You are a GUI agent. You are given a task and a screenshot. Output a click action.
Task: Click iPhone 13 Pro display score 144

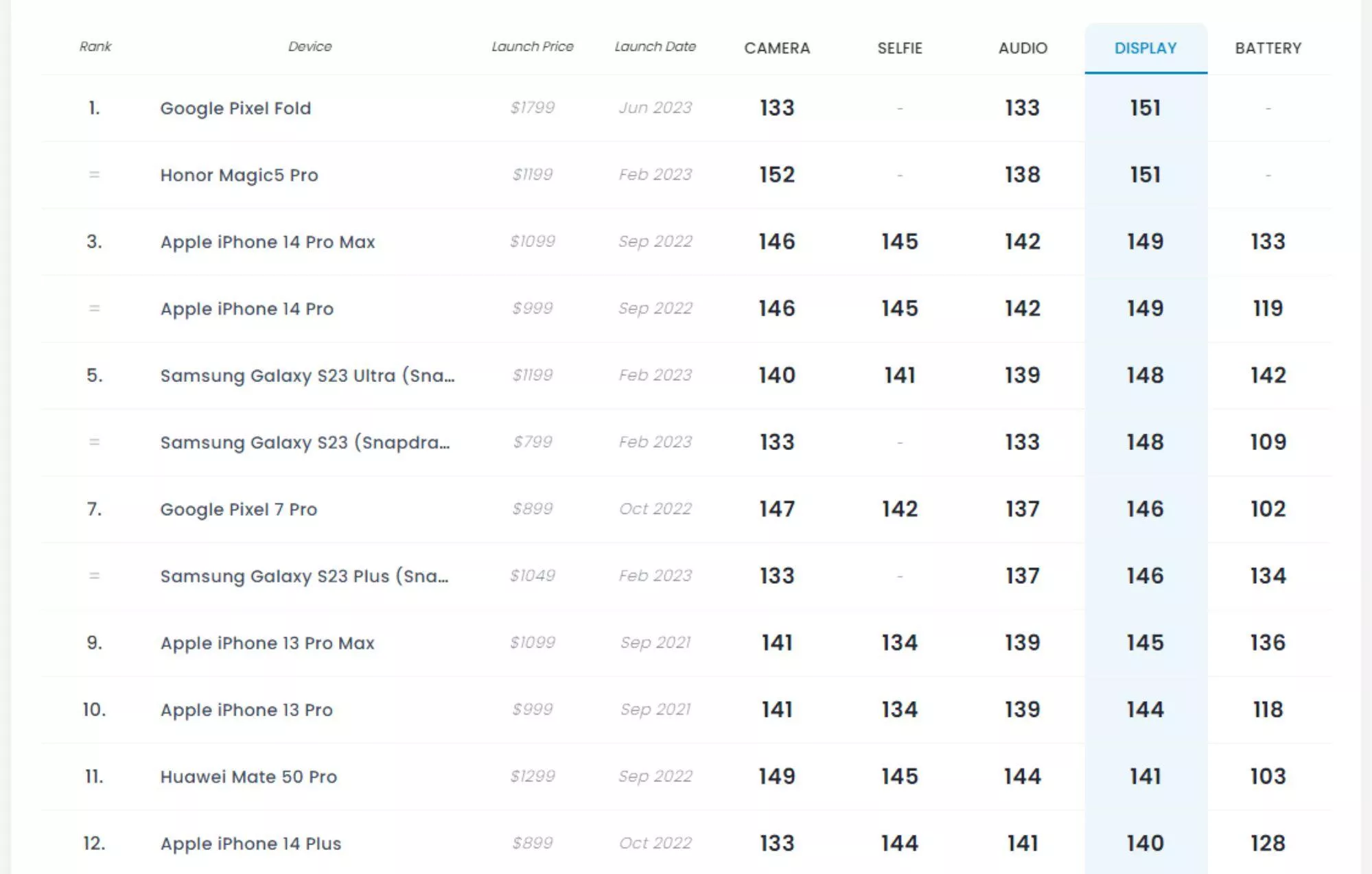click(1146, 709)
